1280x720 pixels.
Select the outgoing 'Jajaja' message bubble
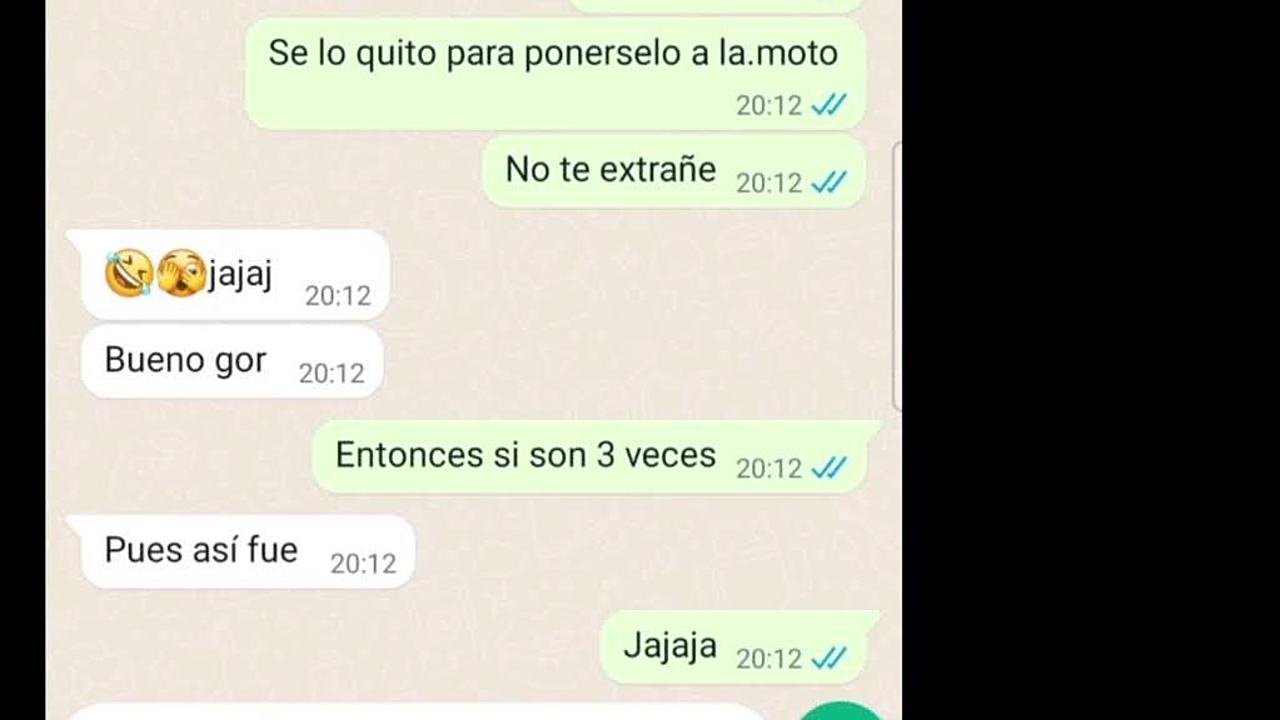[x=740, y=647]
